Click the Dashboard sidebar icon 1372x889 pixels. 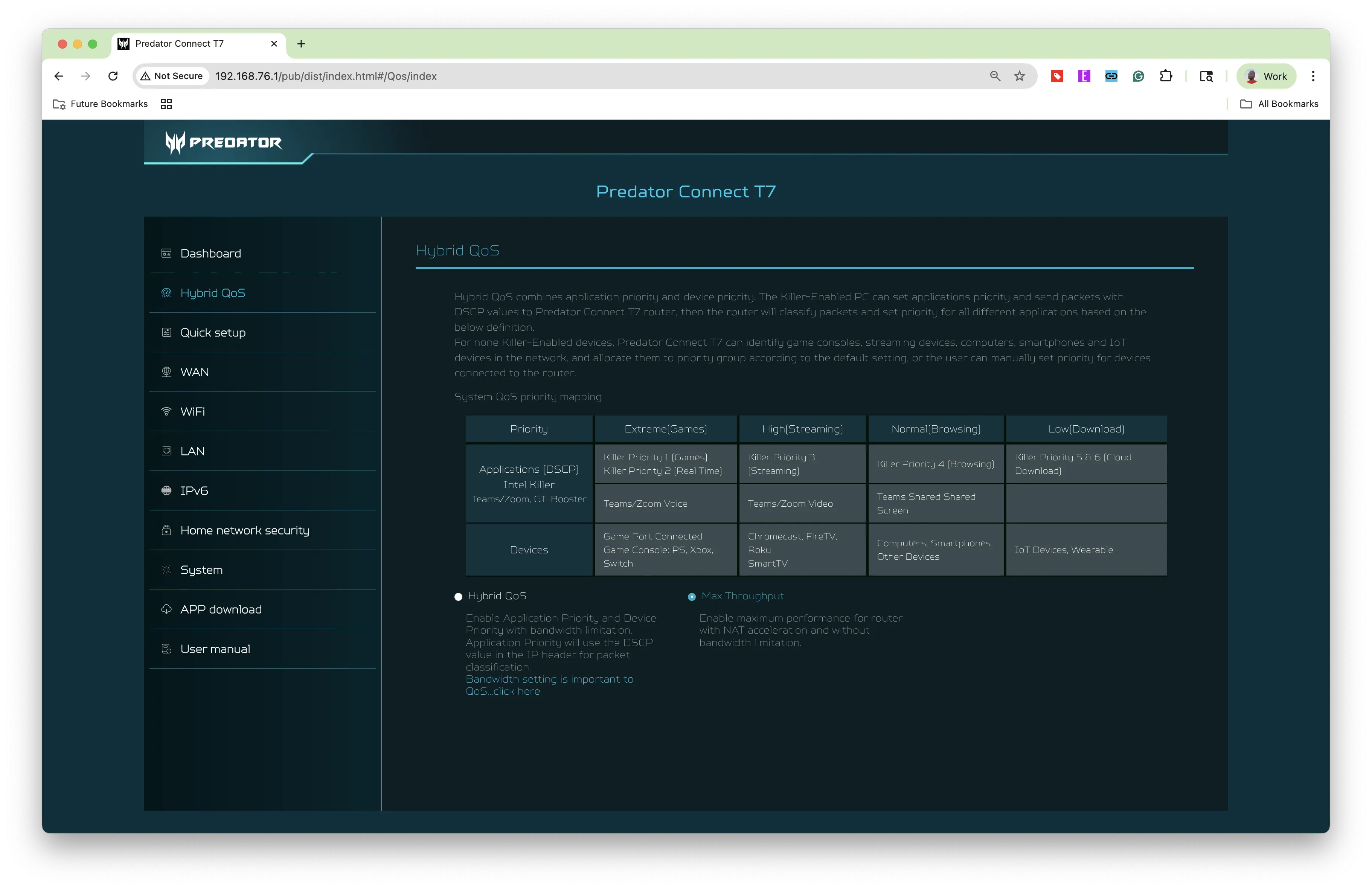tap(166, 253)
